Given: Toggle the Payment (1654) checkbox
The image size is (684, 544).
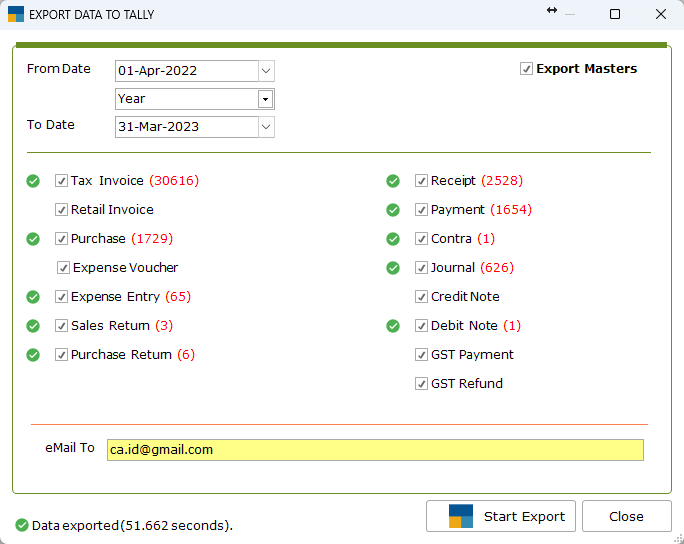Looking at the screenshot, I should 421,210.
